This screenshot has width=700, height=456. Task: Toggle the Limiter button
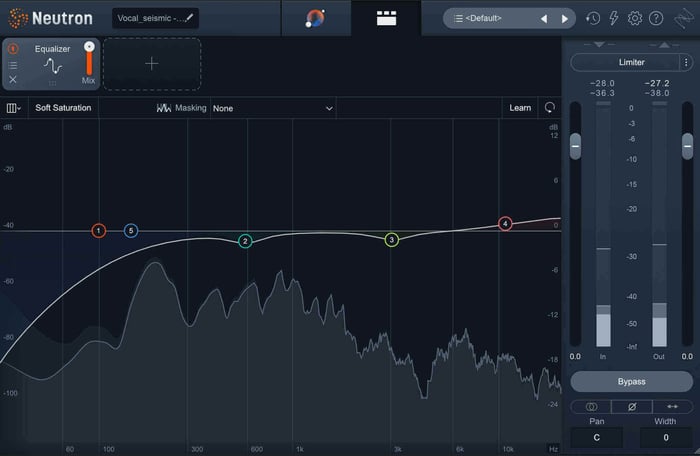coord(625,63)
